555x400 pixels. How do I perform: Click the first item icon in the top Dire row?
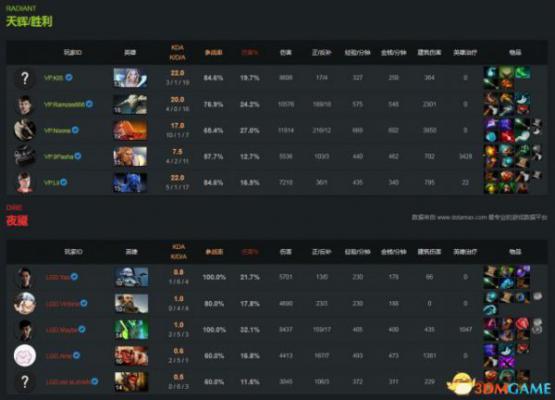(491, 271)
